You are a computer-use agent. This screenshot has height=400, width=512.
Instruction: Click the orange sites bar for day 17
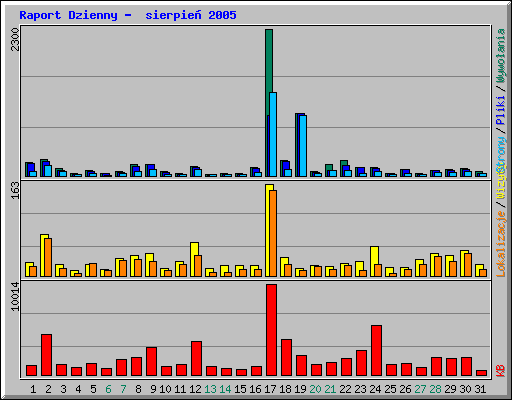(273, 233)
